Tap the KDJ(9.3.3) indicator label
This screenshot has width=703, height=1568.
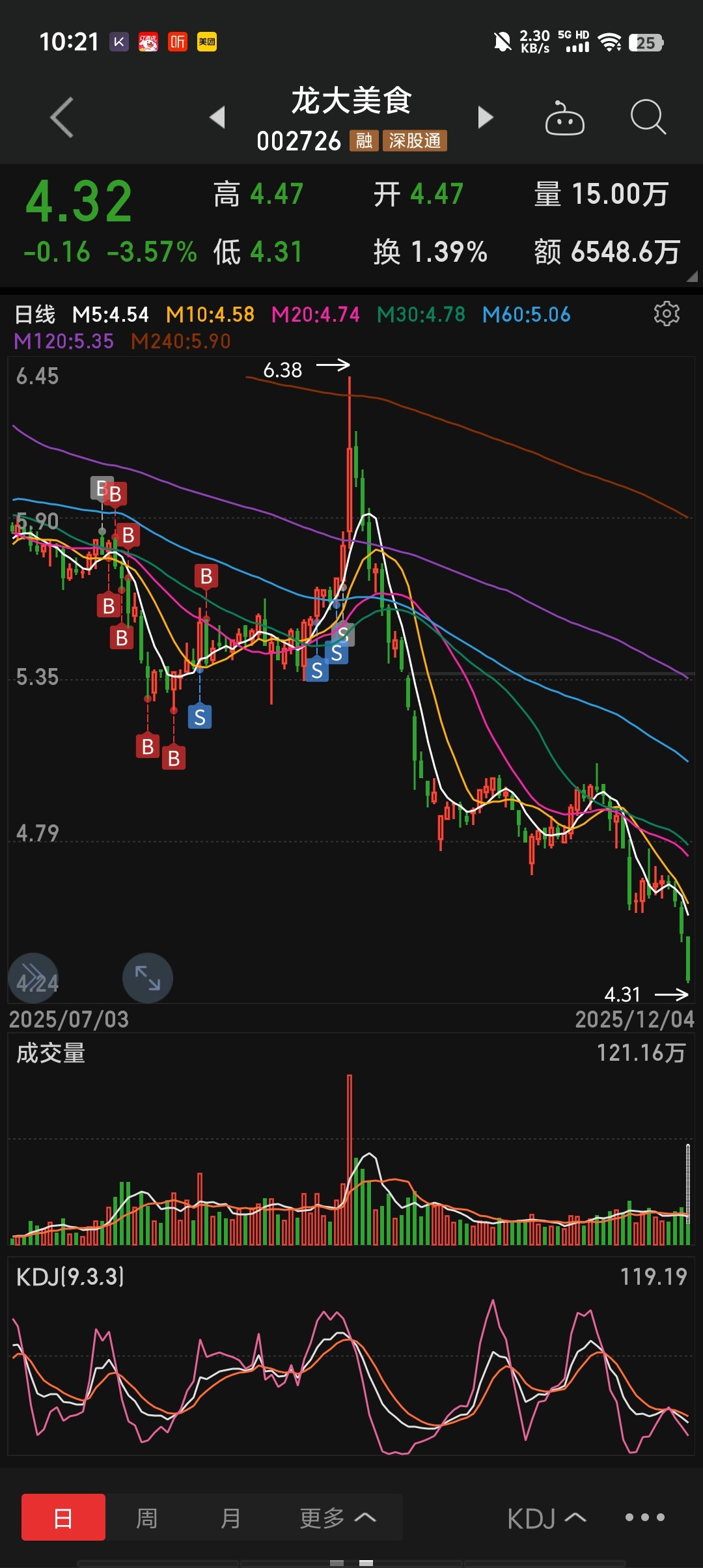coord(70,1276)
